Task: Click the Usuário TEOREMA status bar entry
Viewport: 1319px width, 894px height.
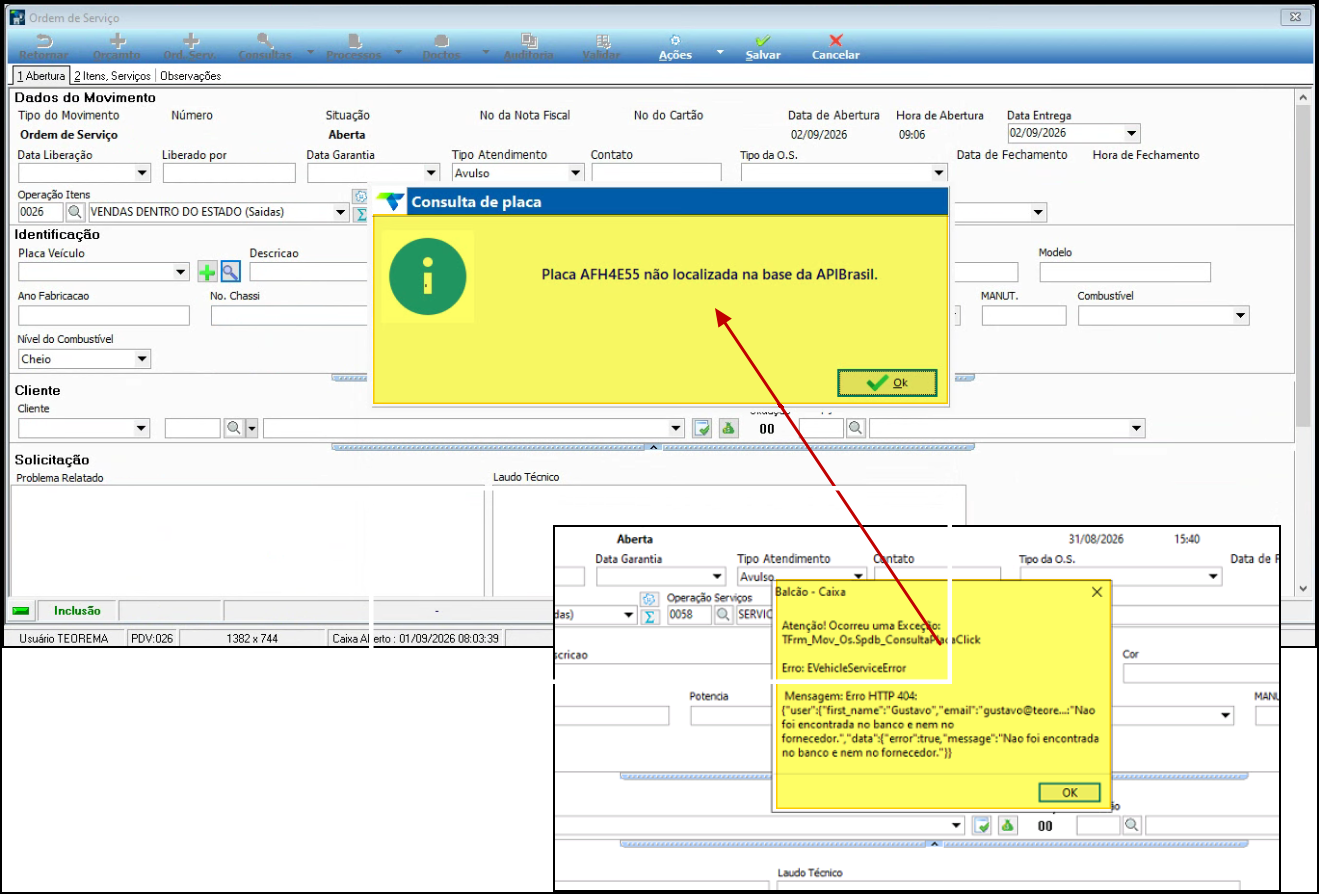Action: pos(65,638)
